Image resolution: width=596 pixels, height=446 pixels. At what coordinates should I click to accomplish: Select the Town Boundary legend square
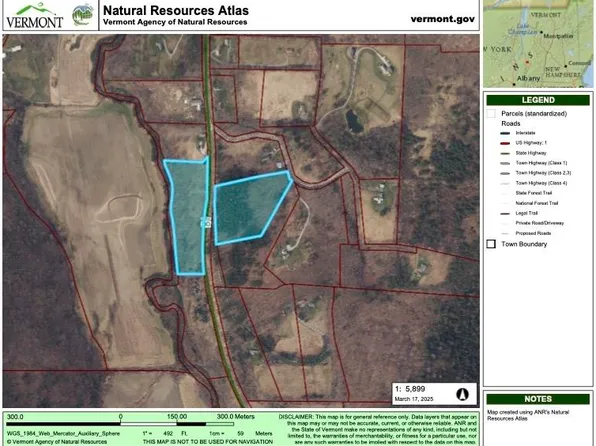[491, 244]
